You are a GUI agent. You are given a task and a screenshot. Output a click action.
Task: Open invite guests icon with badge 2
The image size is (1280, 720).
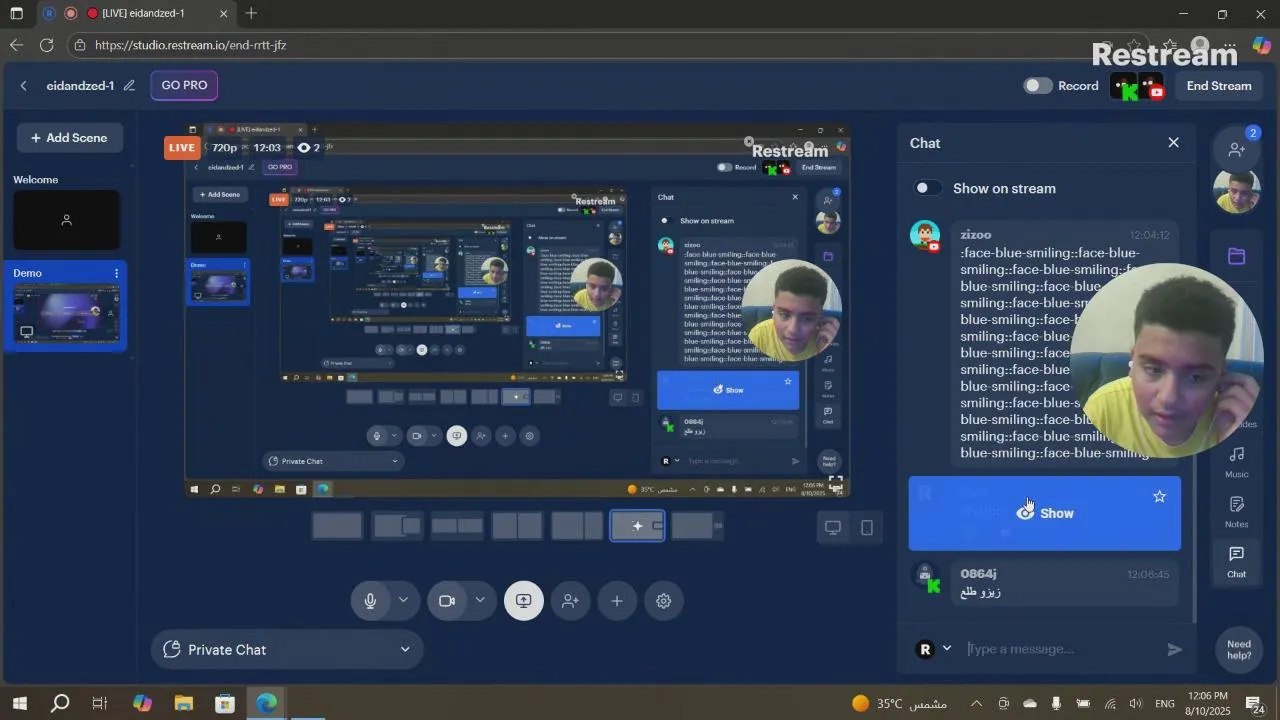1237,149
